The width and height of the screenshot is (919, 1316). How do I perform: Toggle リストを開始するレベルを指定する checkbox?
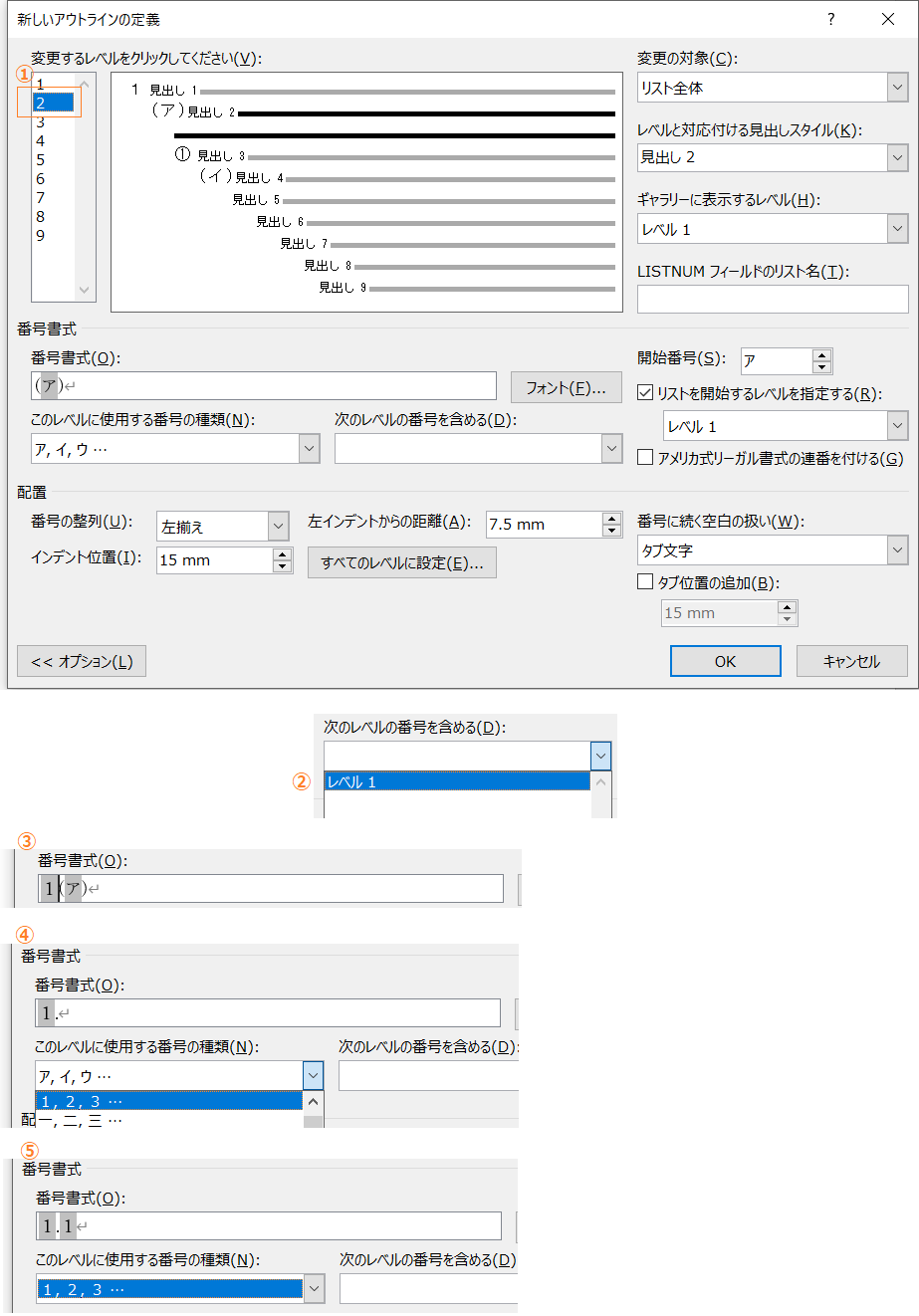pyautogui.click(x=645, y=393)
